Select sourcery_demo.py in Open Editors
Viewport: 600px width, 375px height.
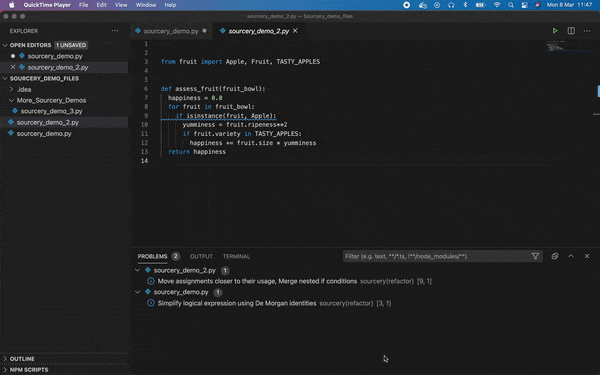pyautogui.click(x=55, y=56)
